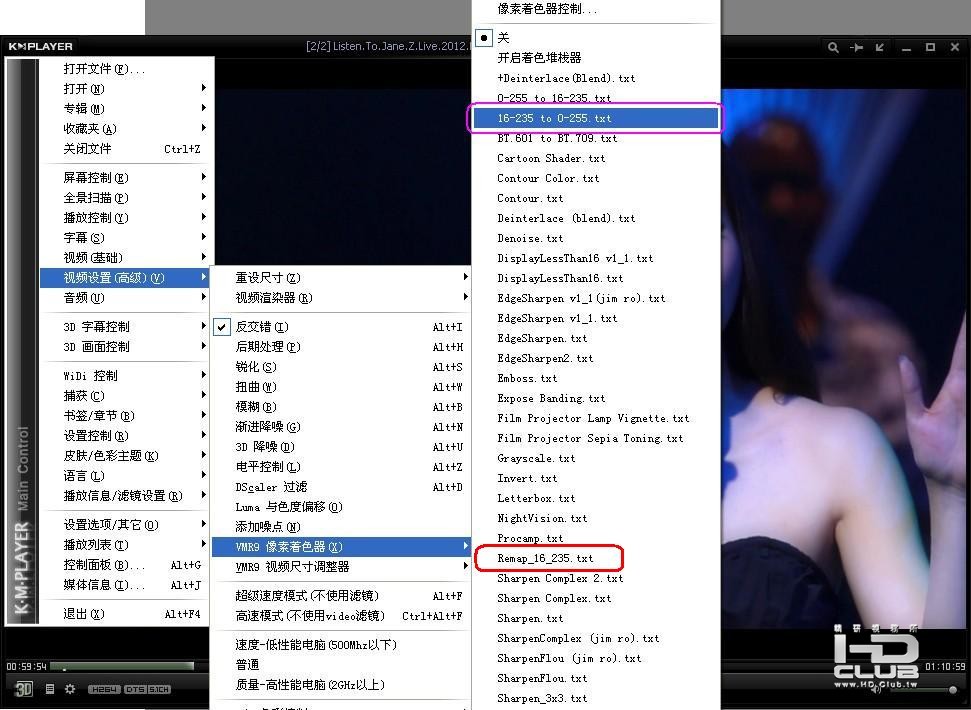Viewport: 971px width, 710px height.
Task: Choose the Emboss.txt shader
Action: [x=595, y=378]
